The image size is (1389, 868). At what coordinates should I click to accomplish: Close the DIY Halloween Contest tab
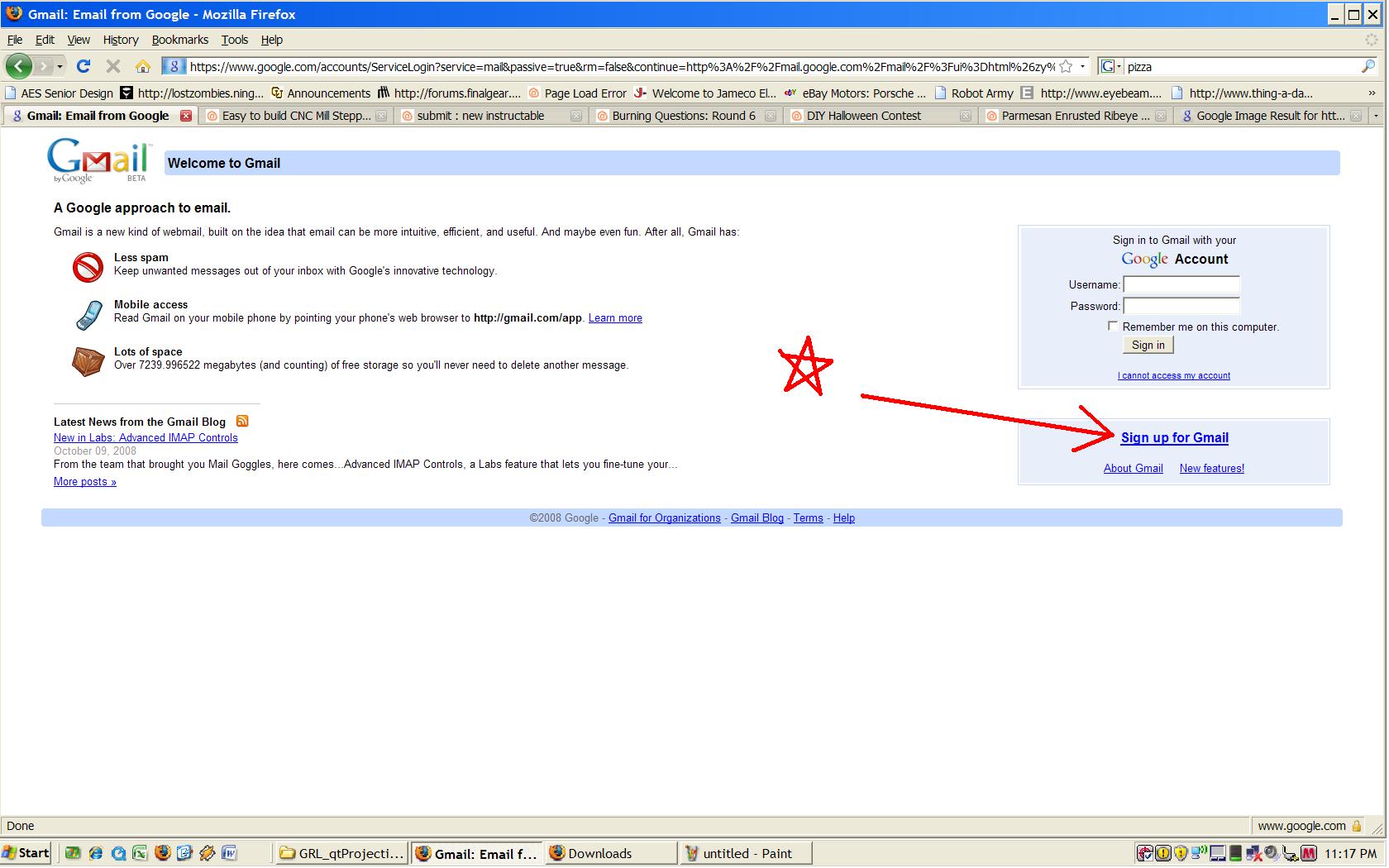click(965, 116)
